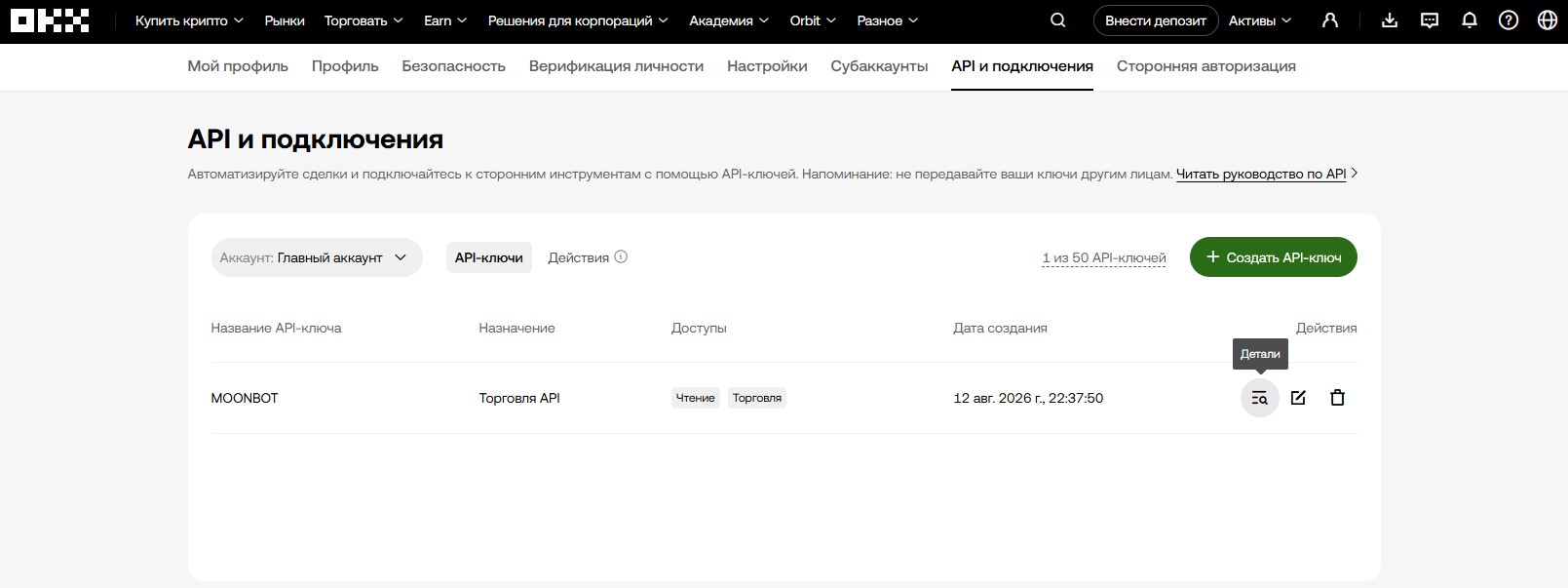
Task: Expand the Активы menu
Action: point(1260,20)
